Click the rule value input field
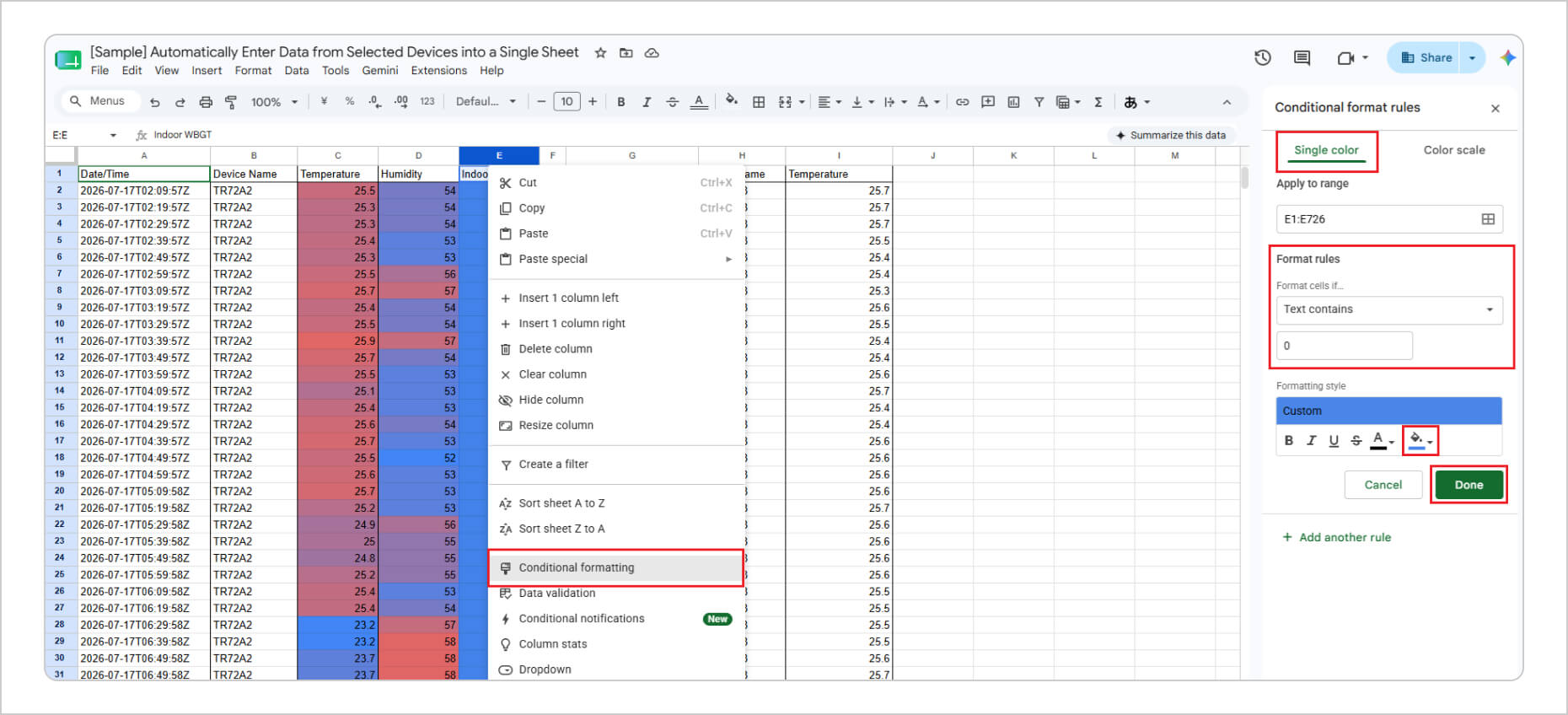This screenshot has width=1568, height=715. pyautogui.click(x=1345, y=346)
